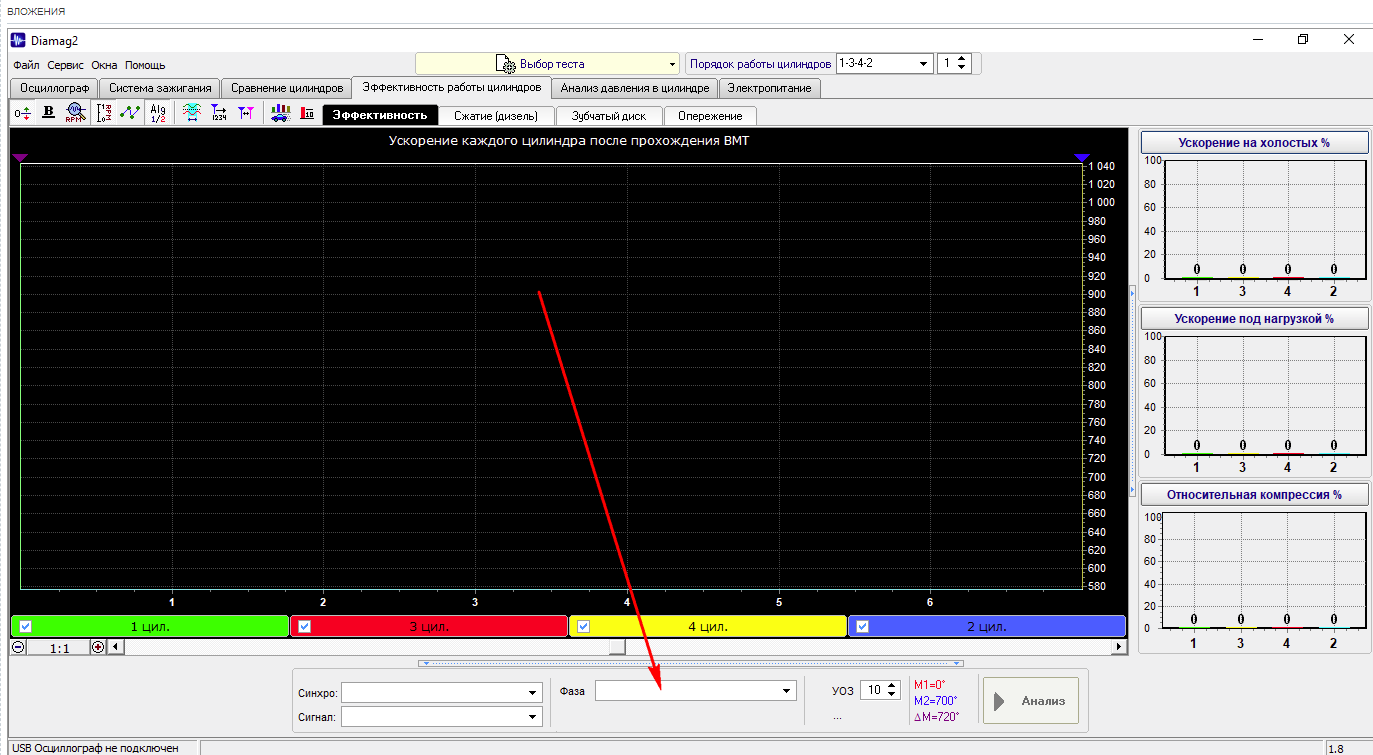
Task: Click the zero-level offset arrows icon
Action: tap(22, 113)
